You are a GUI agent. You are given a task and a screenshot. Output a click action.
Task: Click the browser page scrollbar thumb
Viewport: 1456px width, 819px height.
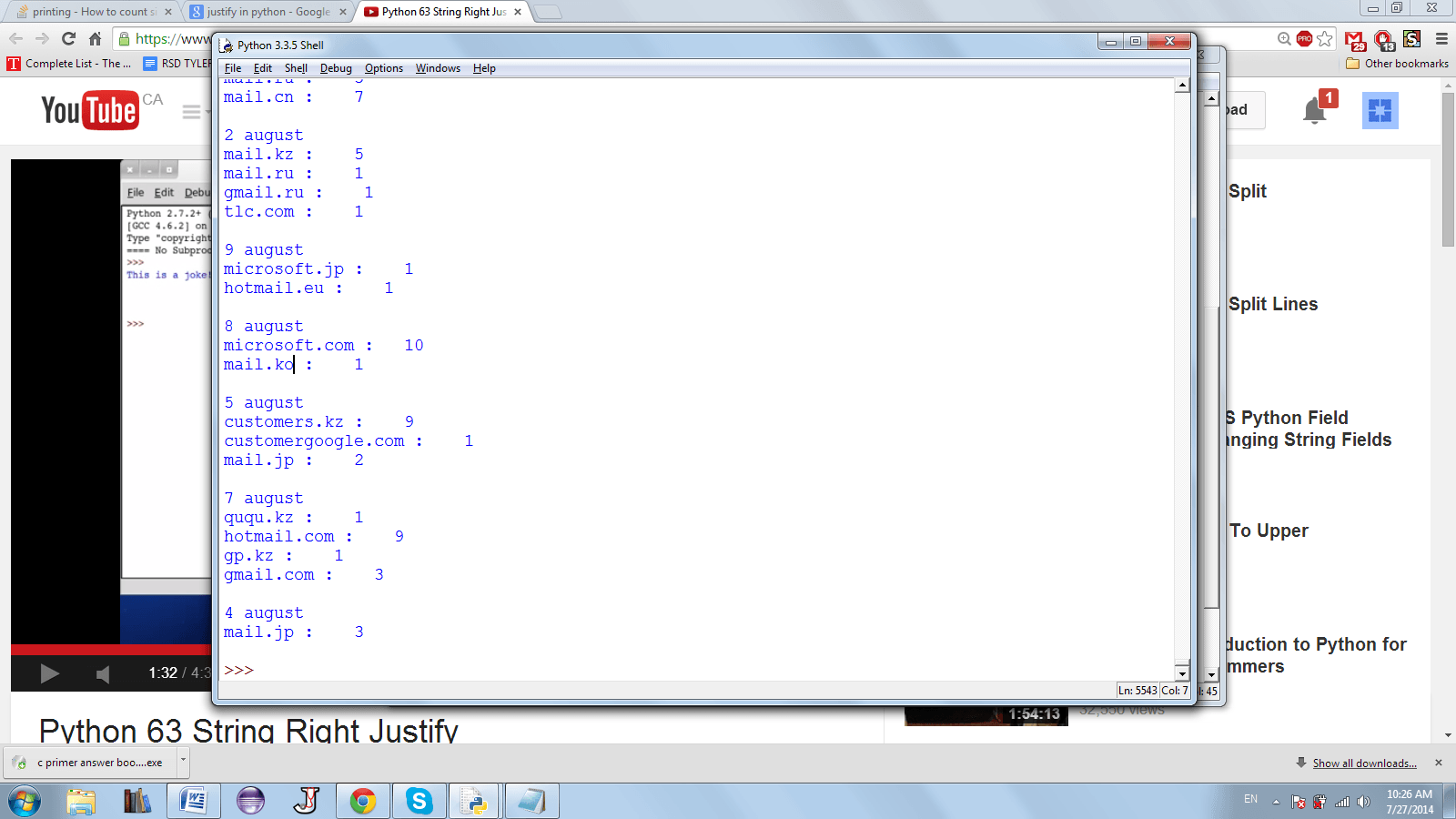1448,168
